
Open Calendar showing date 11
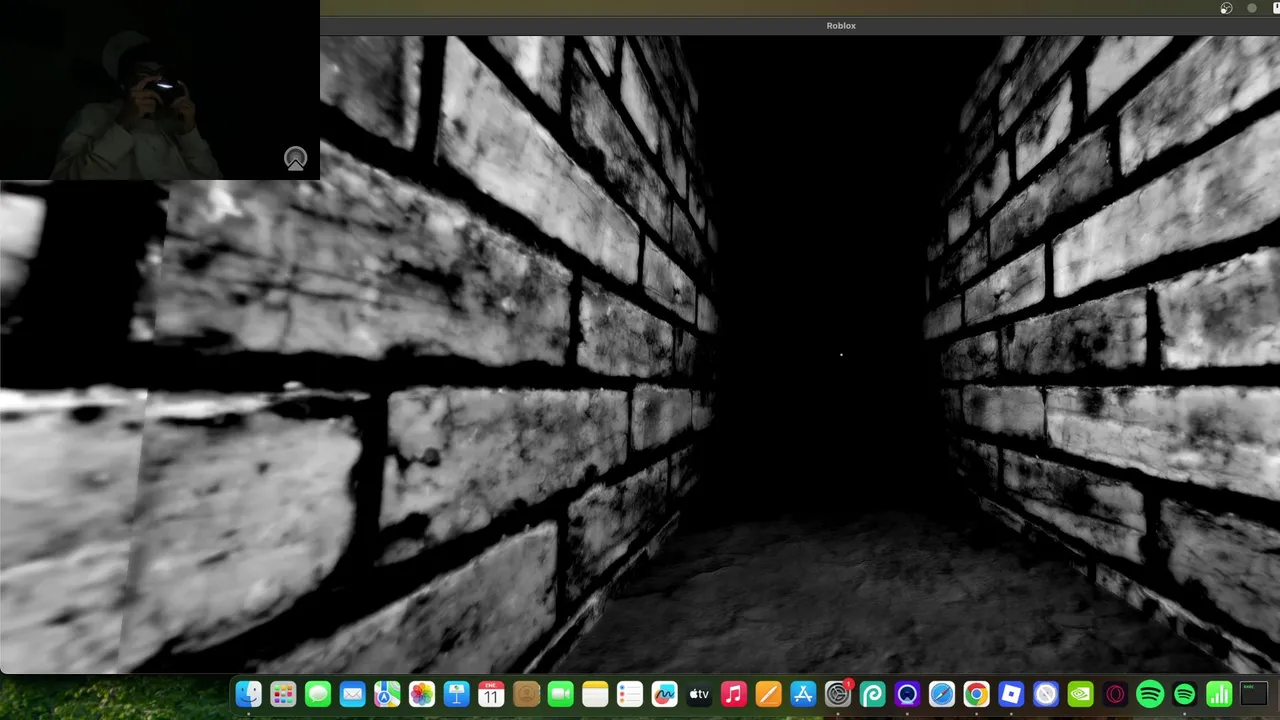click(x=491, y=694)
